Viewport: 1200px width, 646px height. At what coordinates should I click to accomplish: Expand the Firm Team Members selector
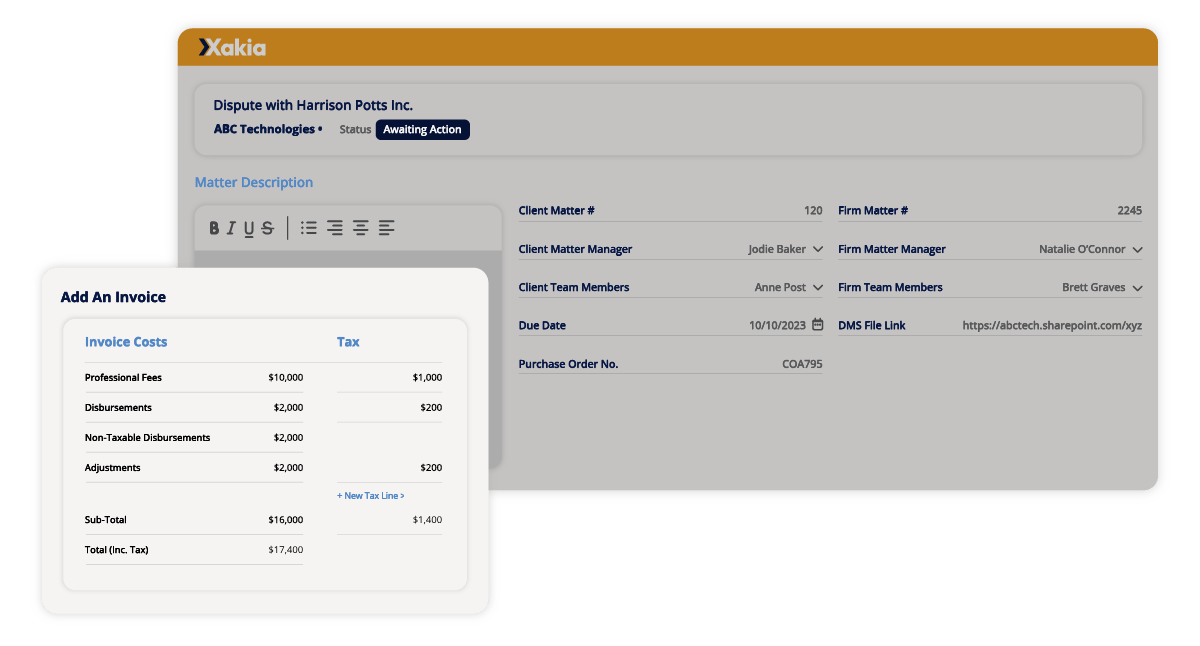[1137, 287]
